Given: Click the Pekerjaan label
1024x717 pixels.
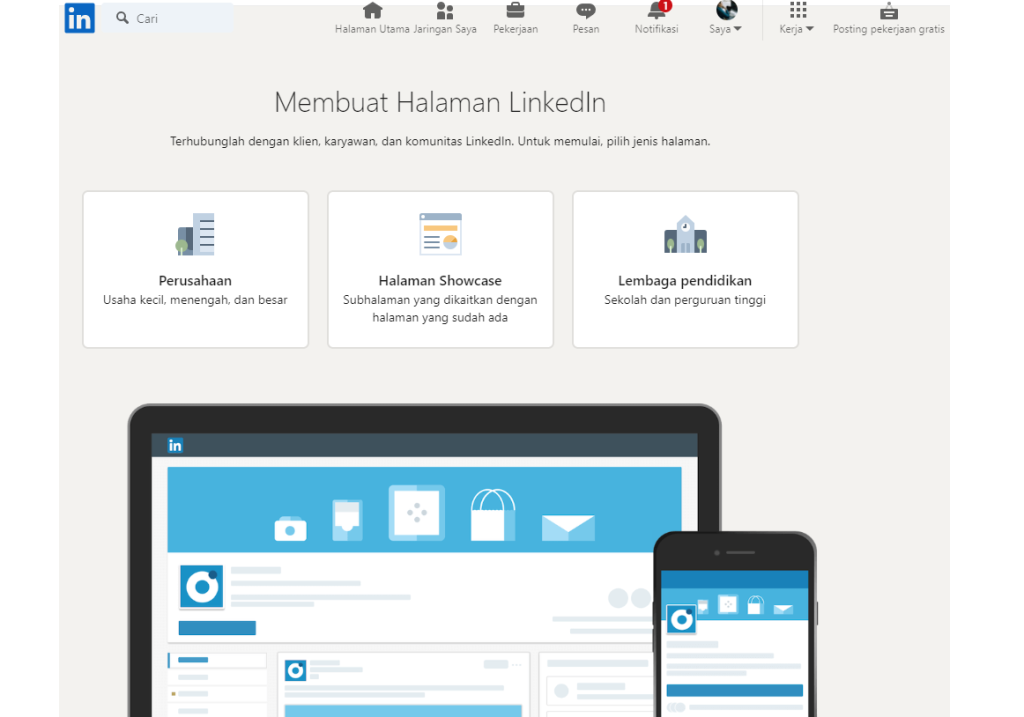Looking at the screenshot, I should 515,29.
